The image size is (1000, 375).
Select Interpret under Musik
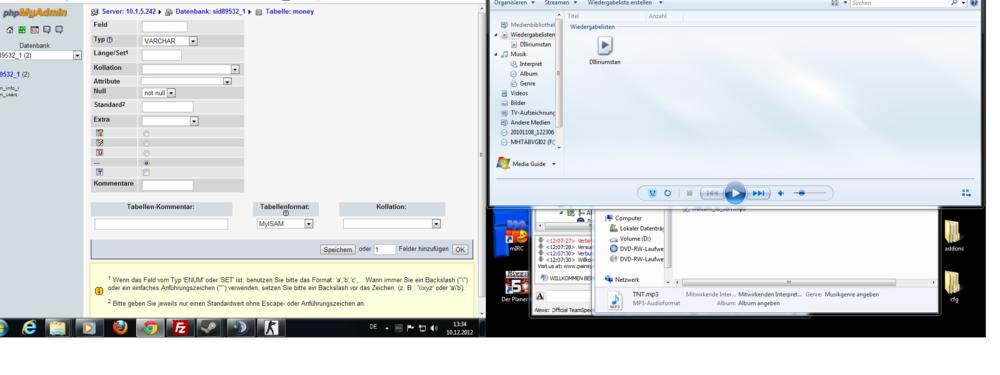[x=531, y=64]
